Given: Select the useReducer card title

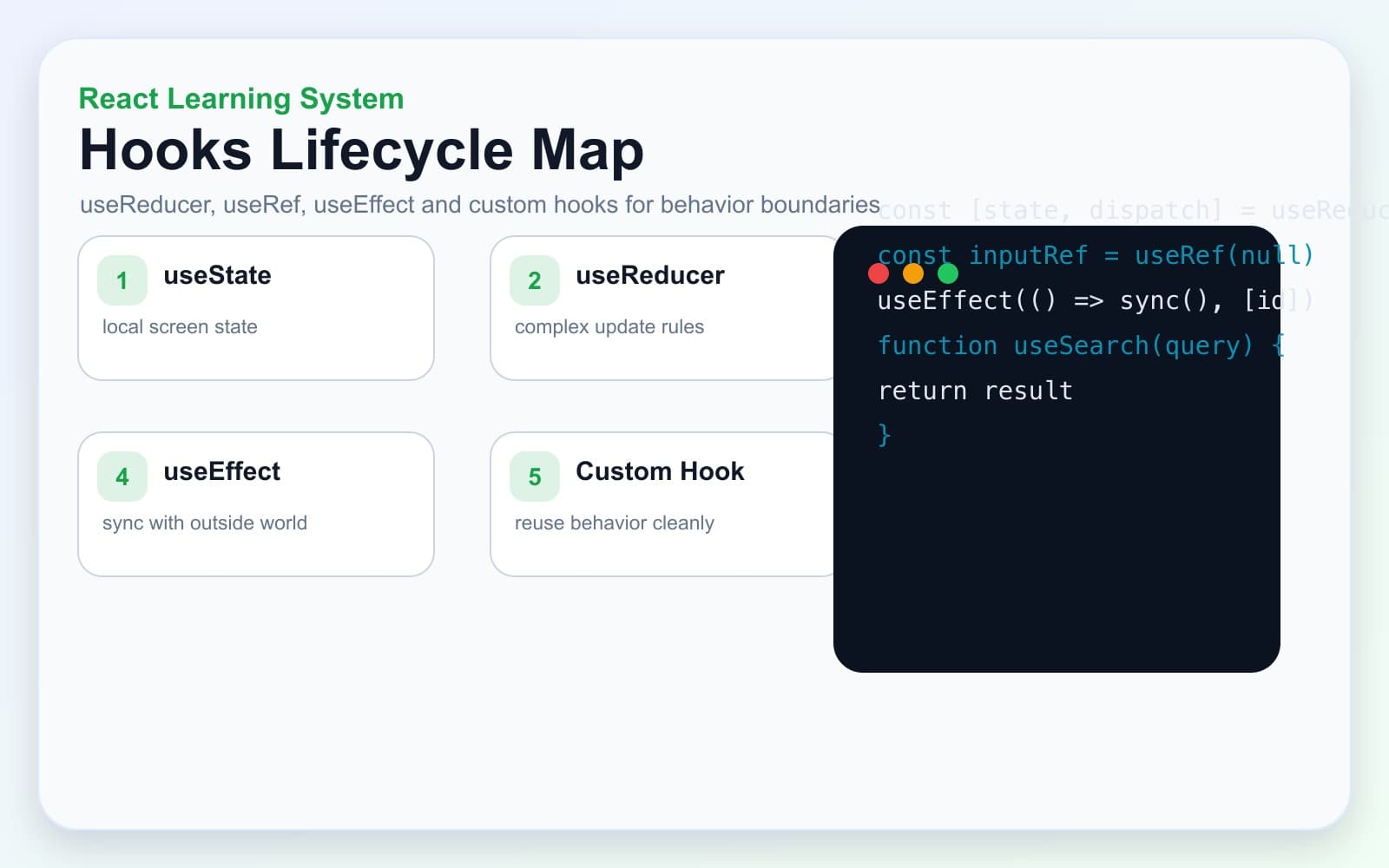Looking at the screenshot, I should pos(650,275).
